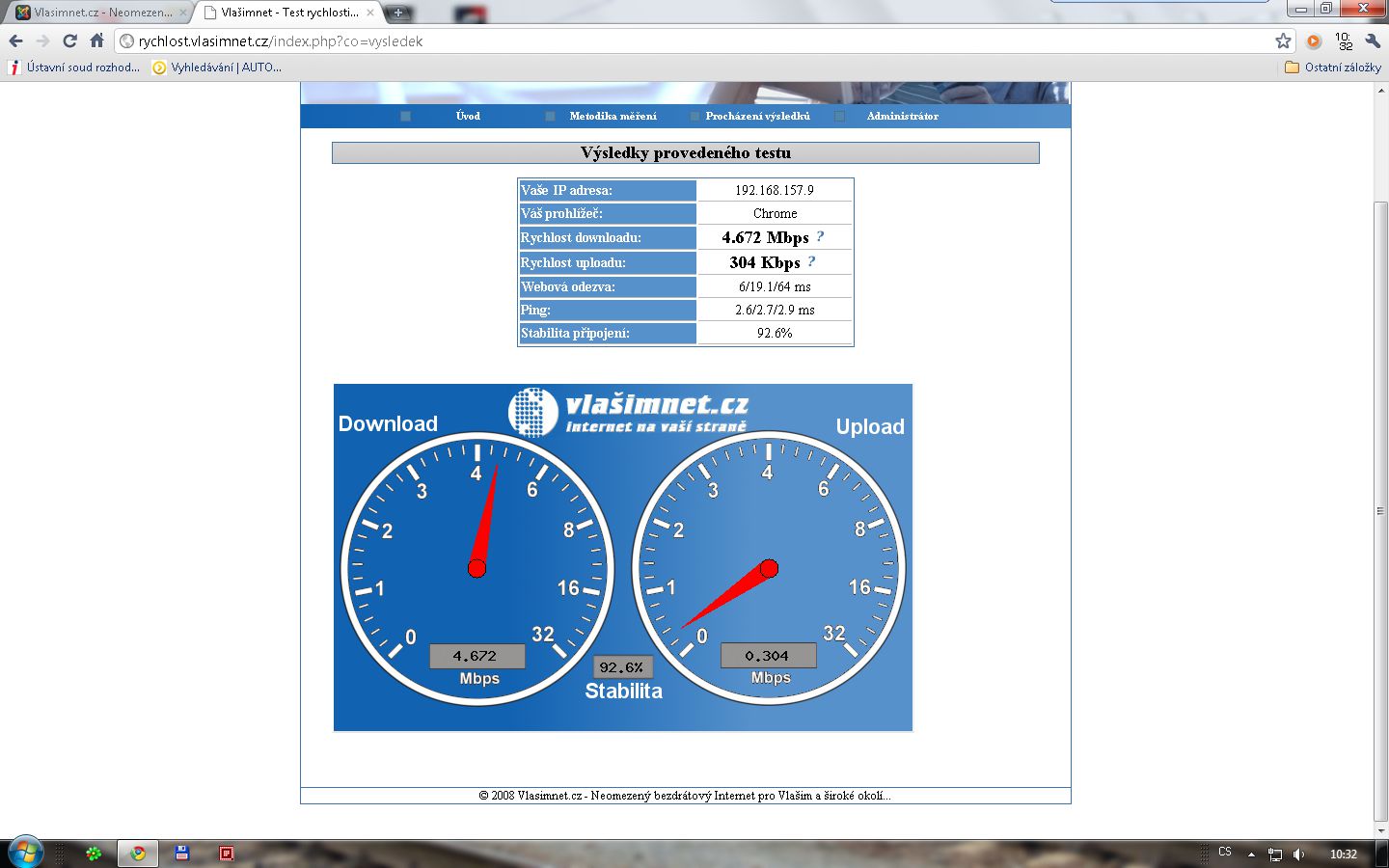This screenshot has height=868, width=1389.
Task: Show hidden system tray icons
Action: (x=1251, y=854)
